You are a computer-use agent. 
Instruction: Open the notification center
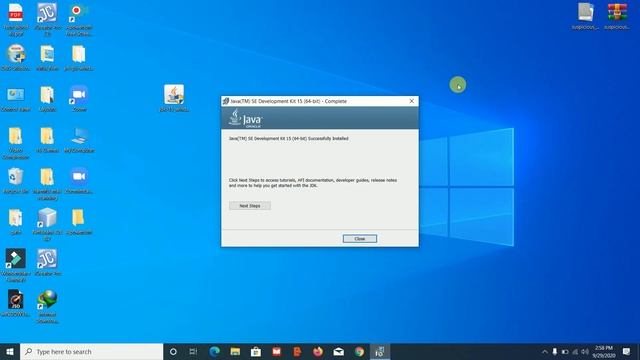(627, 351)
